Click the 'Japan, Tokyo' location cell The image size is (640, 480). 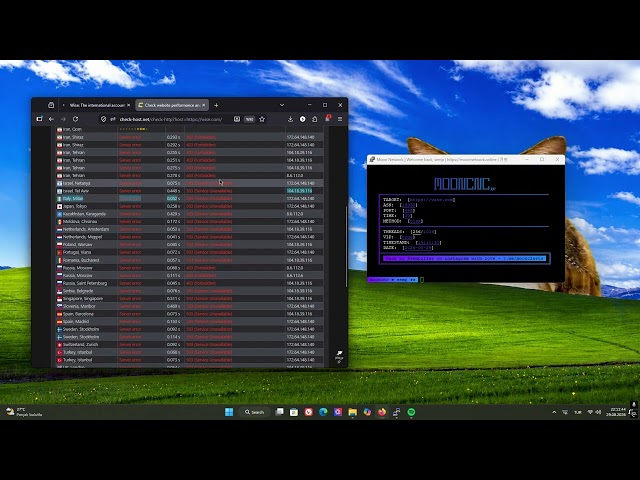pyautogui.click(x=75, y=206)
